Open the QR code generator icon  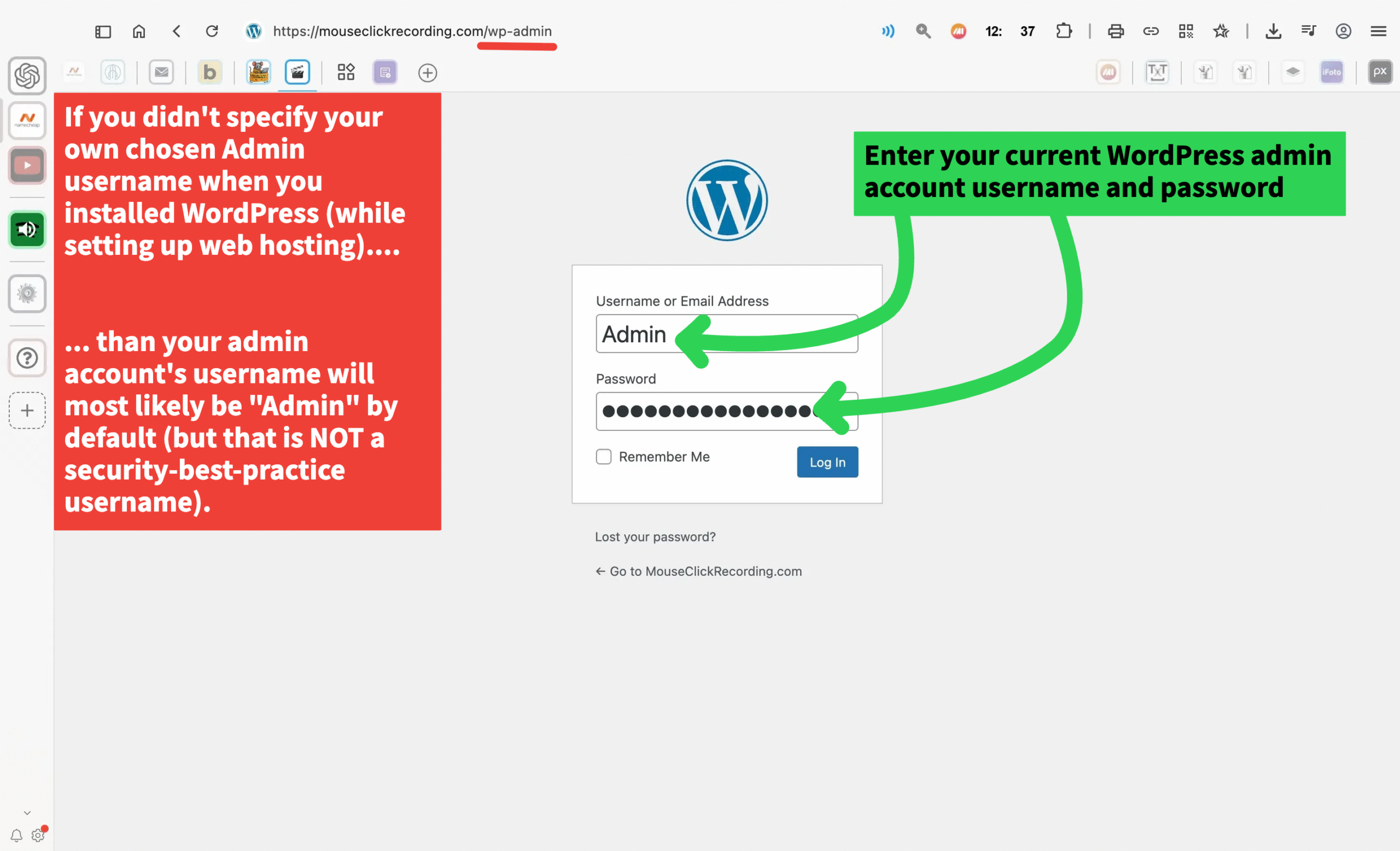(1186, 31)
